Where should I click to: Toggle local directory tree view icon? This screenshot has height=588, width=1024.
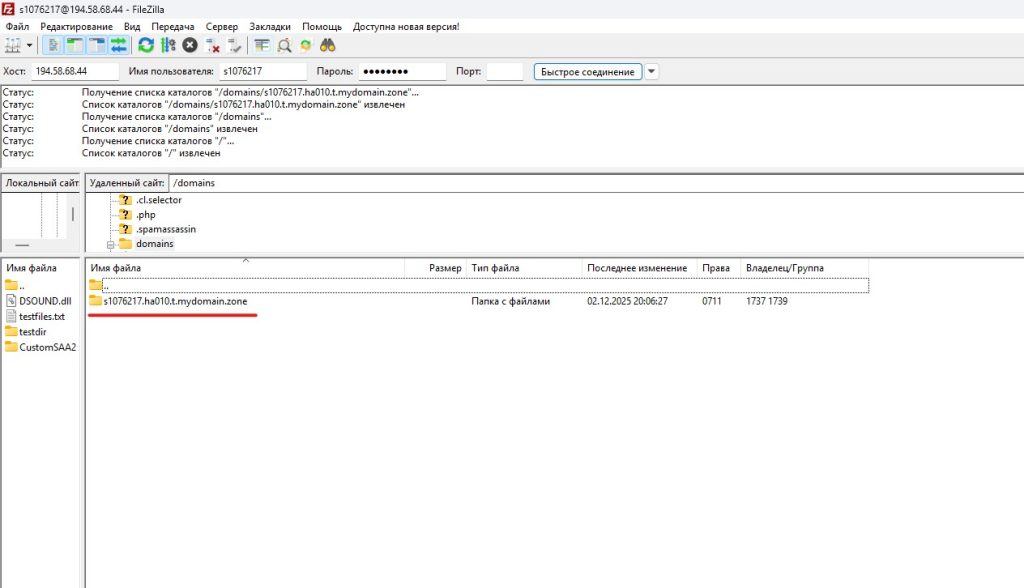pyautogui.click(x=75, y=45)
